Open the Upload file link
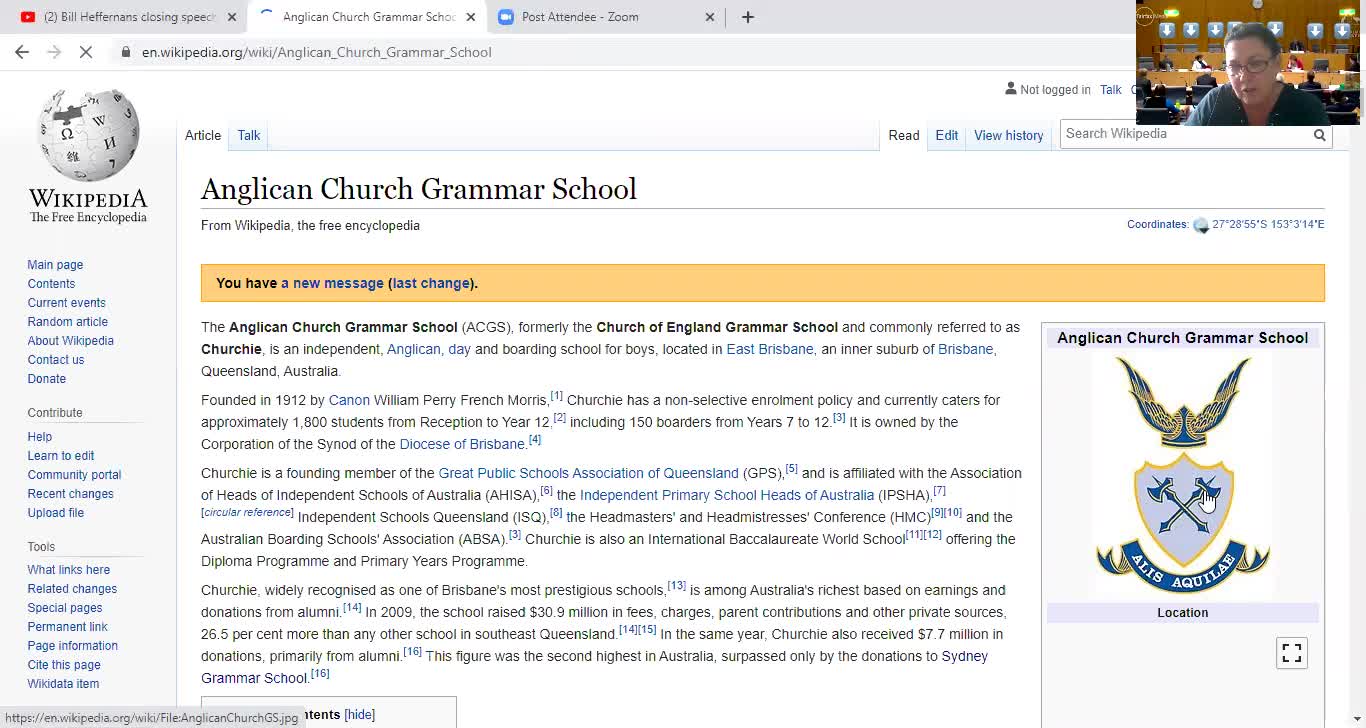 coord(56,513)
